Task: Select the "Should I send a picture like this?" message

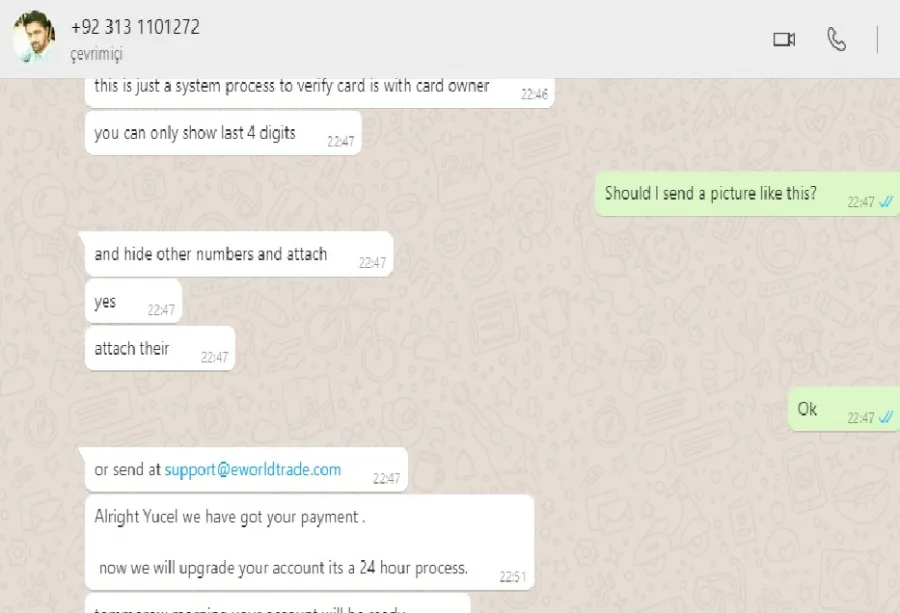Action: pos(747,194)
